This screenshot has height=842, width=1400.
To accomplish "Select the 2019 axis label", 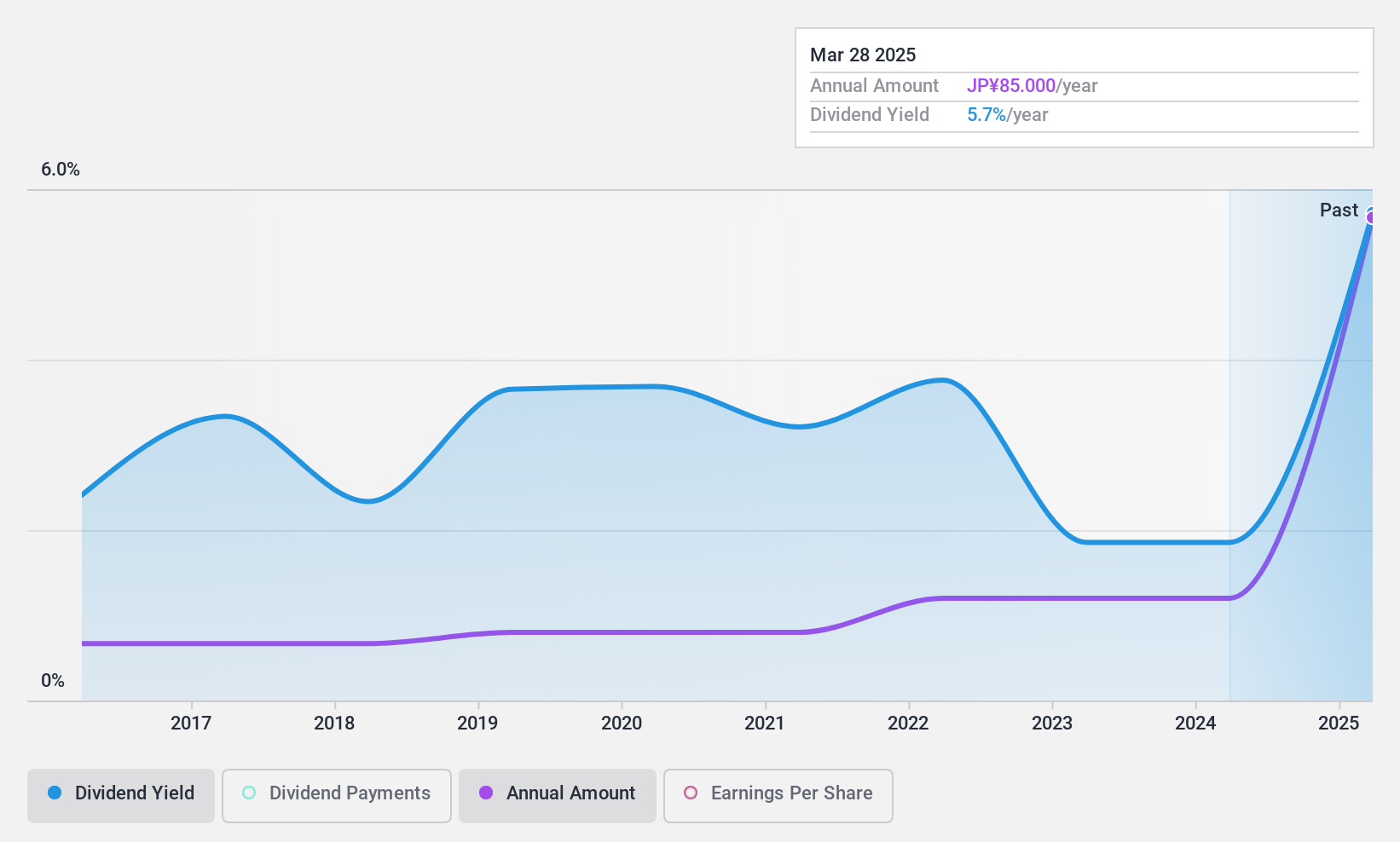I will point(477,724).
